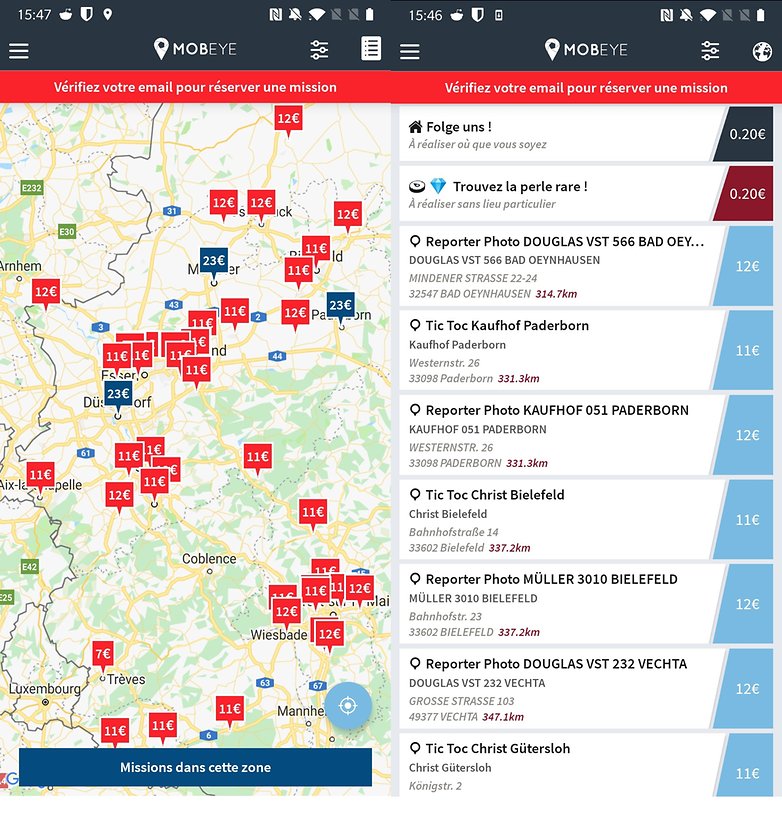Tap Missions dans cette zone button
This screenshot has height=825, width=782.
pyautogui.click(x=195, y=767)
